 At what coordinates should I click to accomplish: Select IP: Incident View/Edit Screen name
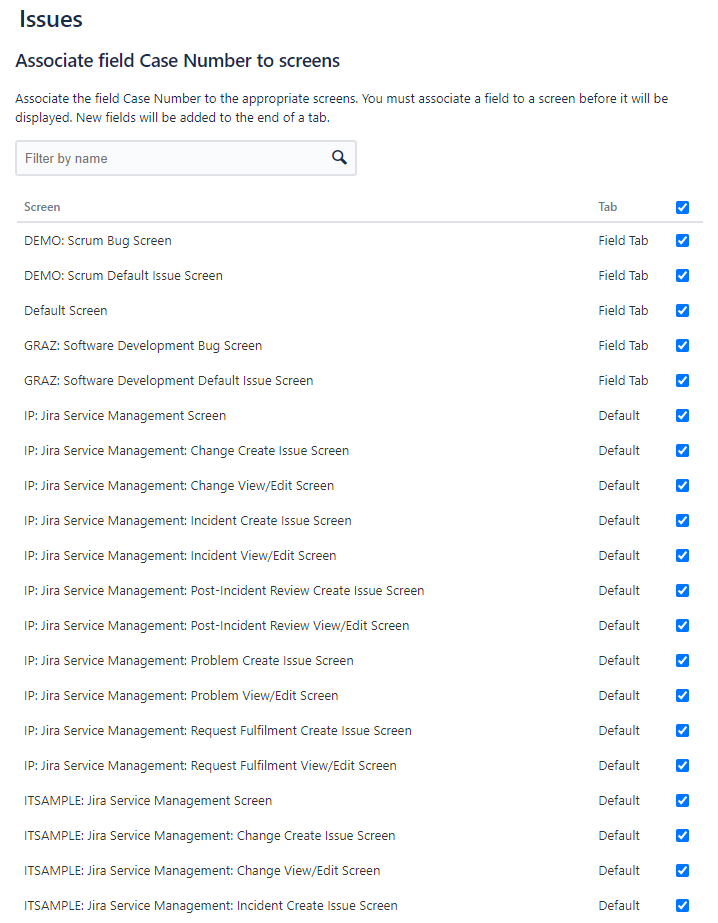point(180,555)
